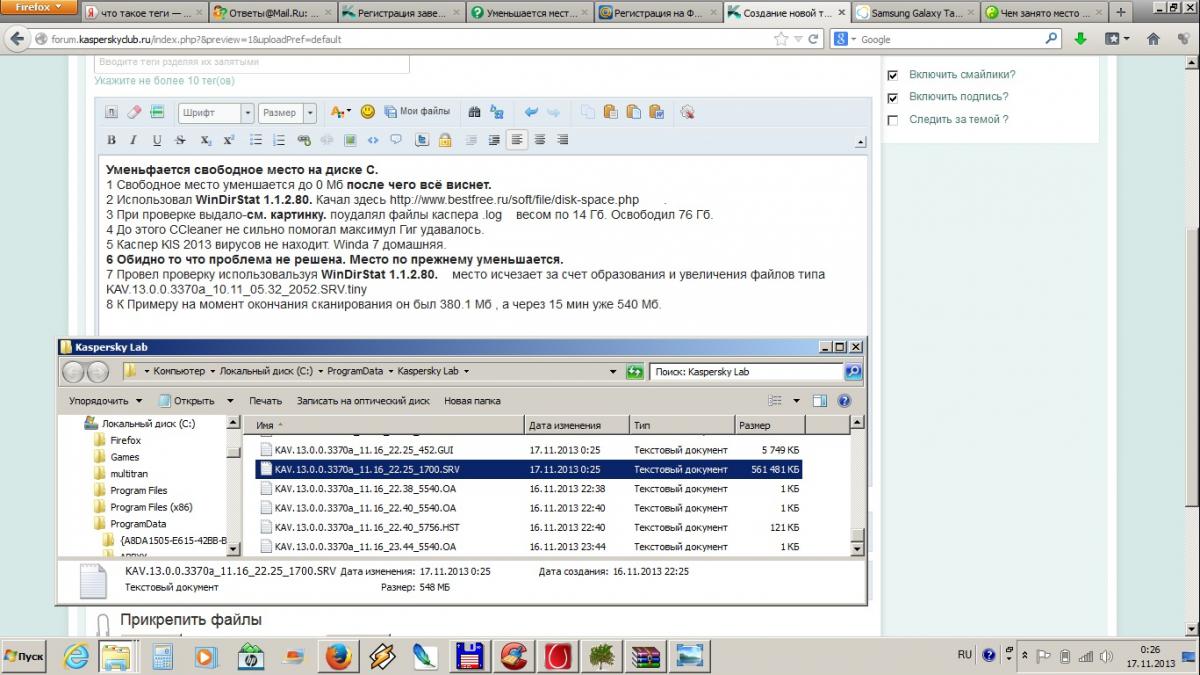1200x675 pixels.
Task: Click the RU language indicator in tray
Action: pyautogui.click(x=964, y=655)
